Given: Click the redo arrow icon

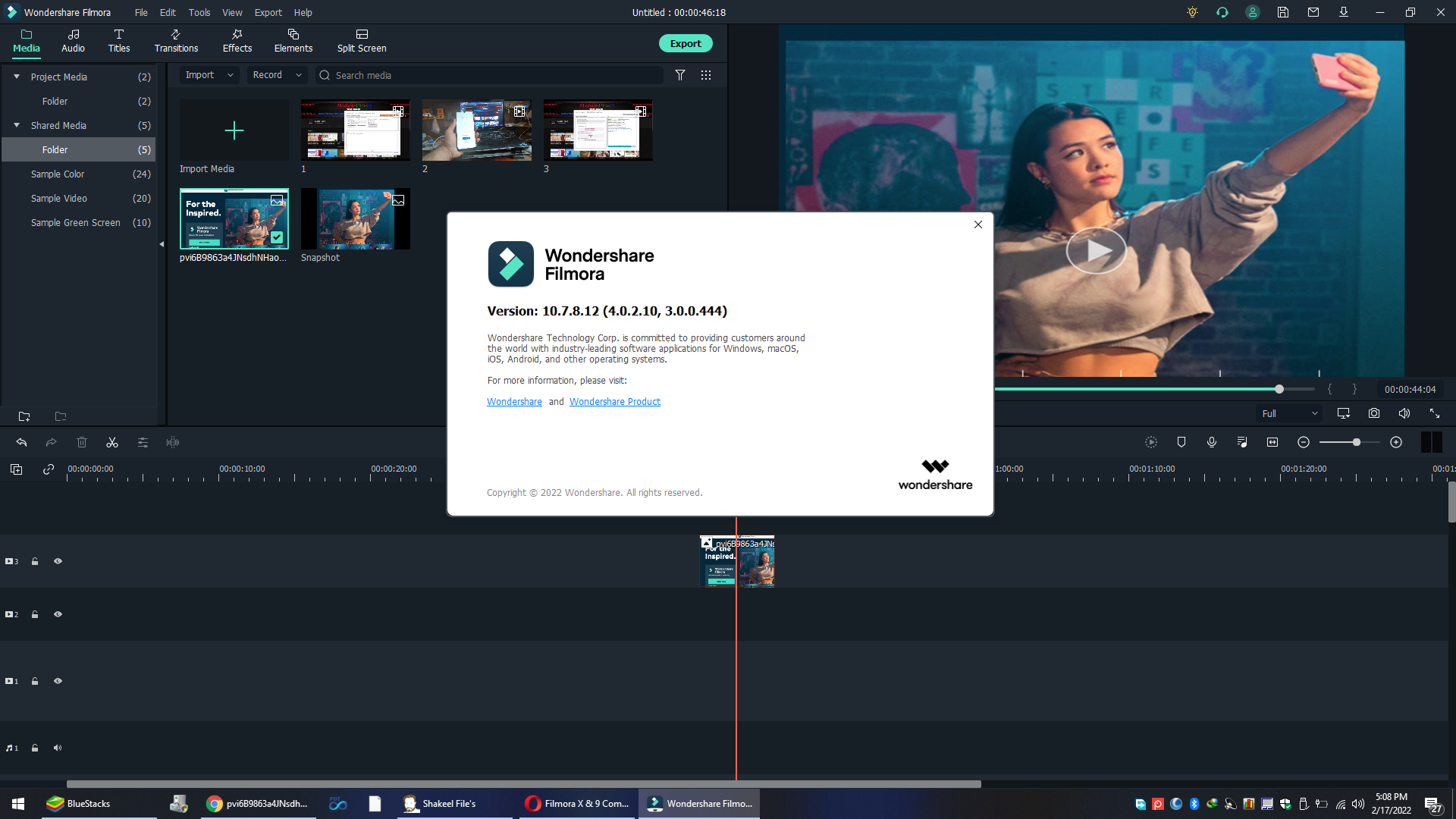Looking at the screenshot, I should tap(52, 442).
